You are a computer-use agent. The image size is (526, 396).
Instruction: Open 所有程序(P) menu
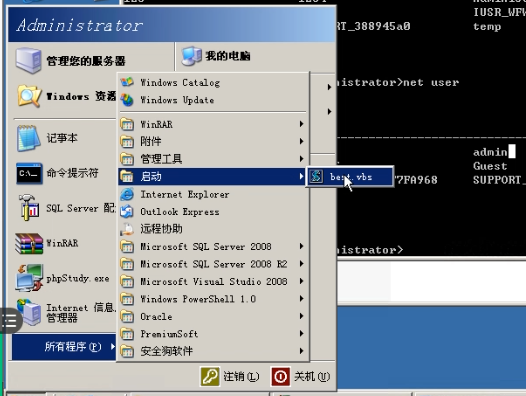tap(64, 347)
